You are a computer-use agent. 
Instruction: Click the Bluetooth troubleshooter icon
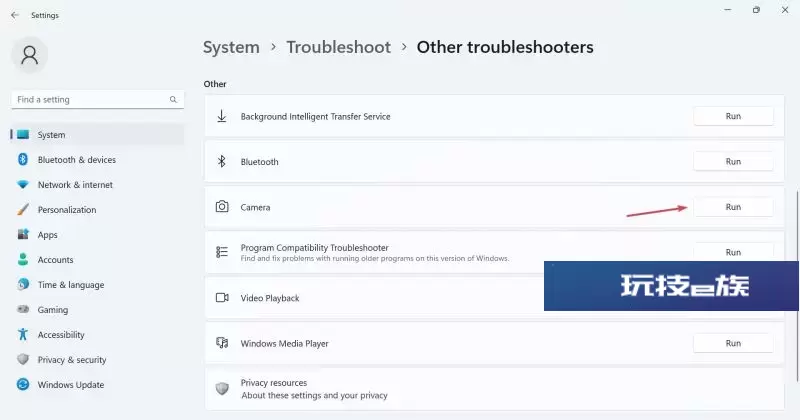[222, 161]
